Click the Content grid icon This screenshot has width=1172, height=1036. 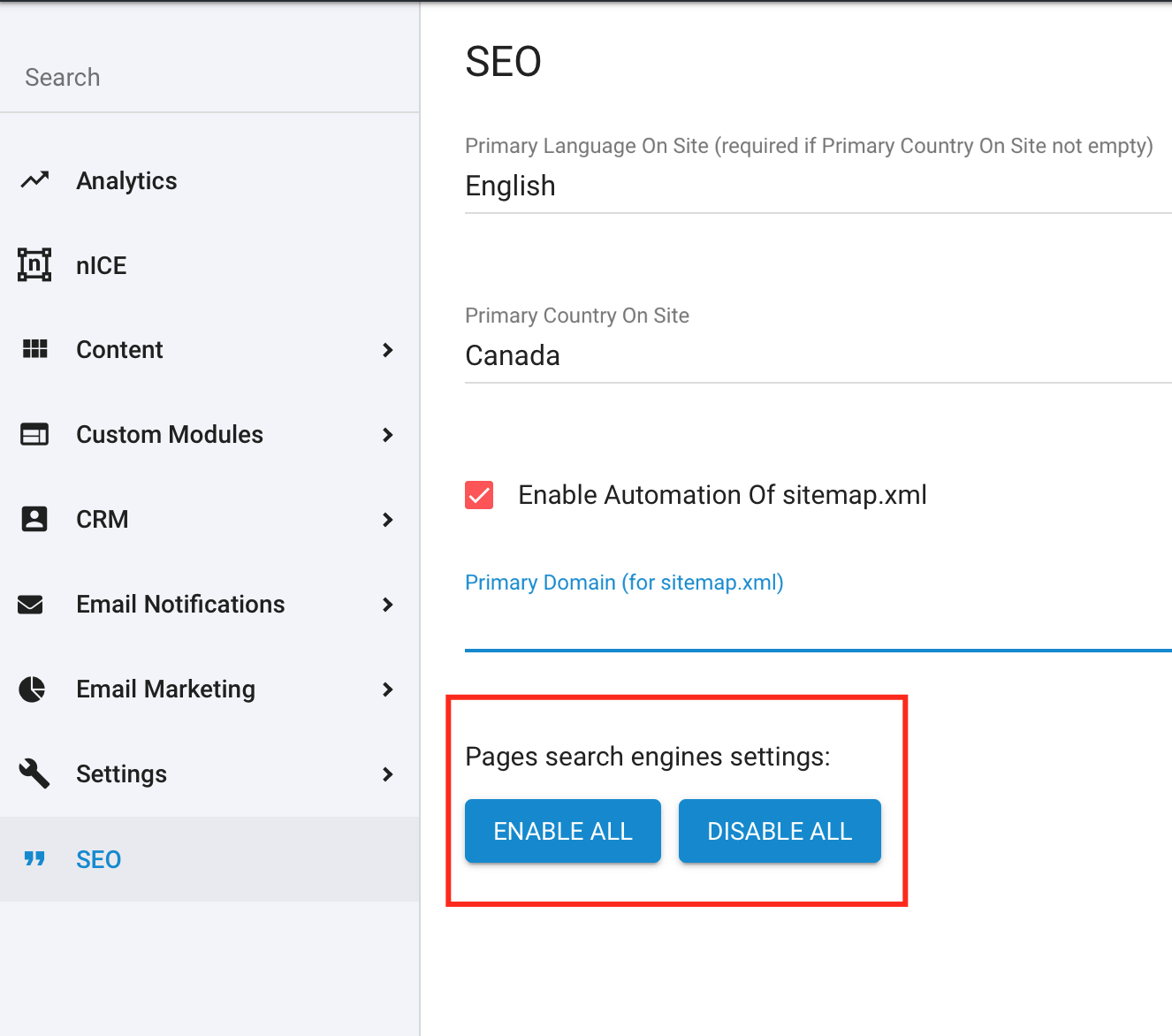34,349
